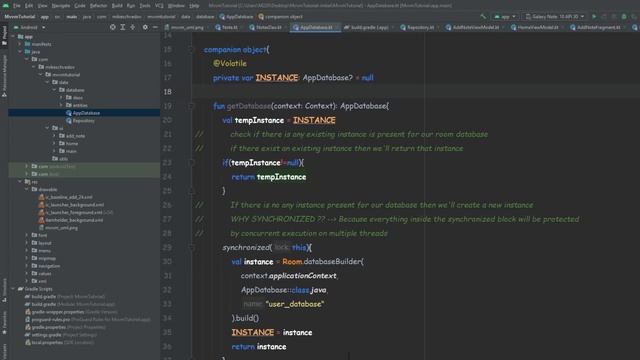Expand the entities package

61,105
